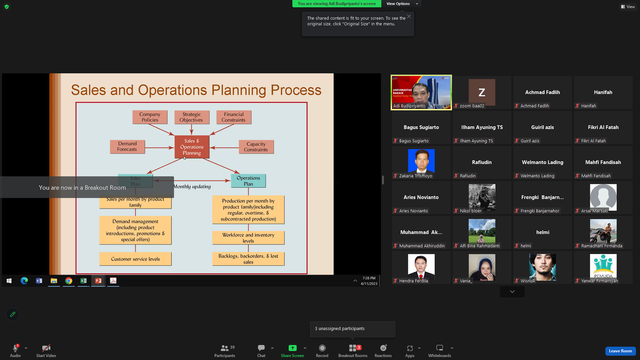Screen dimensions: 640x360
Task: Unmute using the Audio microphone icon
Action: point(16,348)
